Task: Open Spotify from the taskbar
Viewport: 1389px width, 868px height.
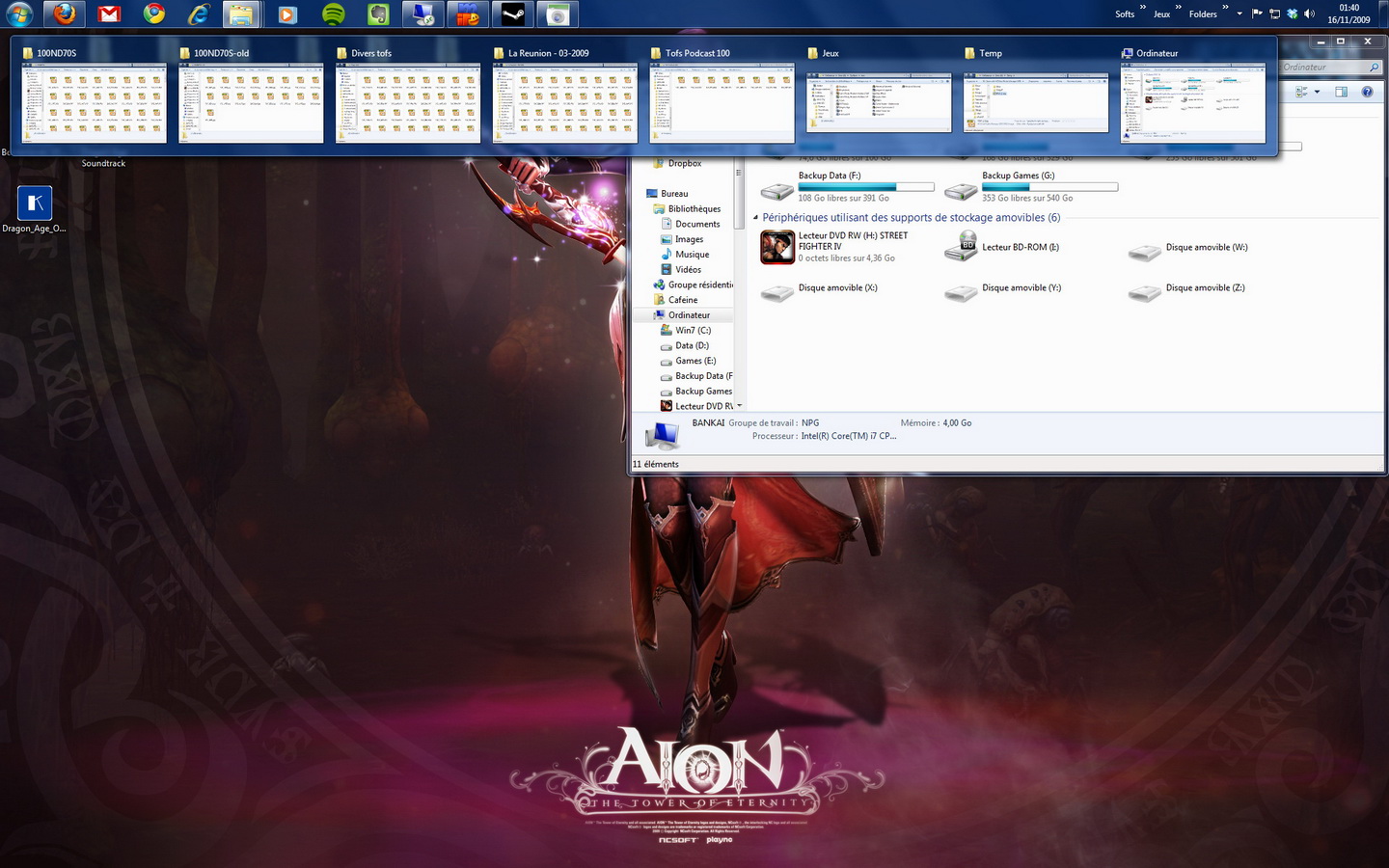Action: click(334, 14)
